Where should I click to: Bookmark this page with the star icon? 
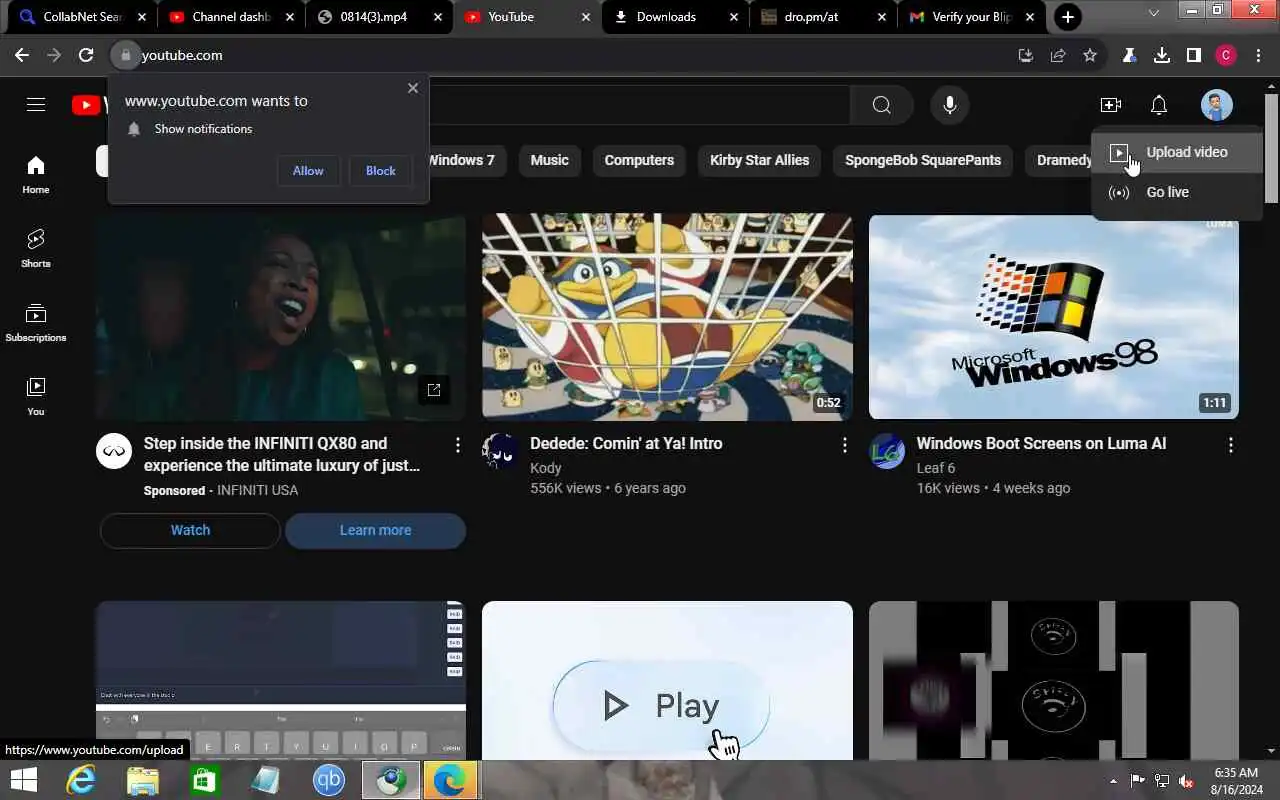[x=1090, y=55]
